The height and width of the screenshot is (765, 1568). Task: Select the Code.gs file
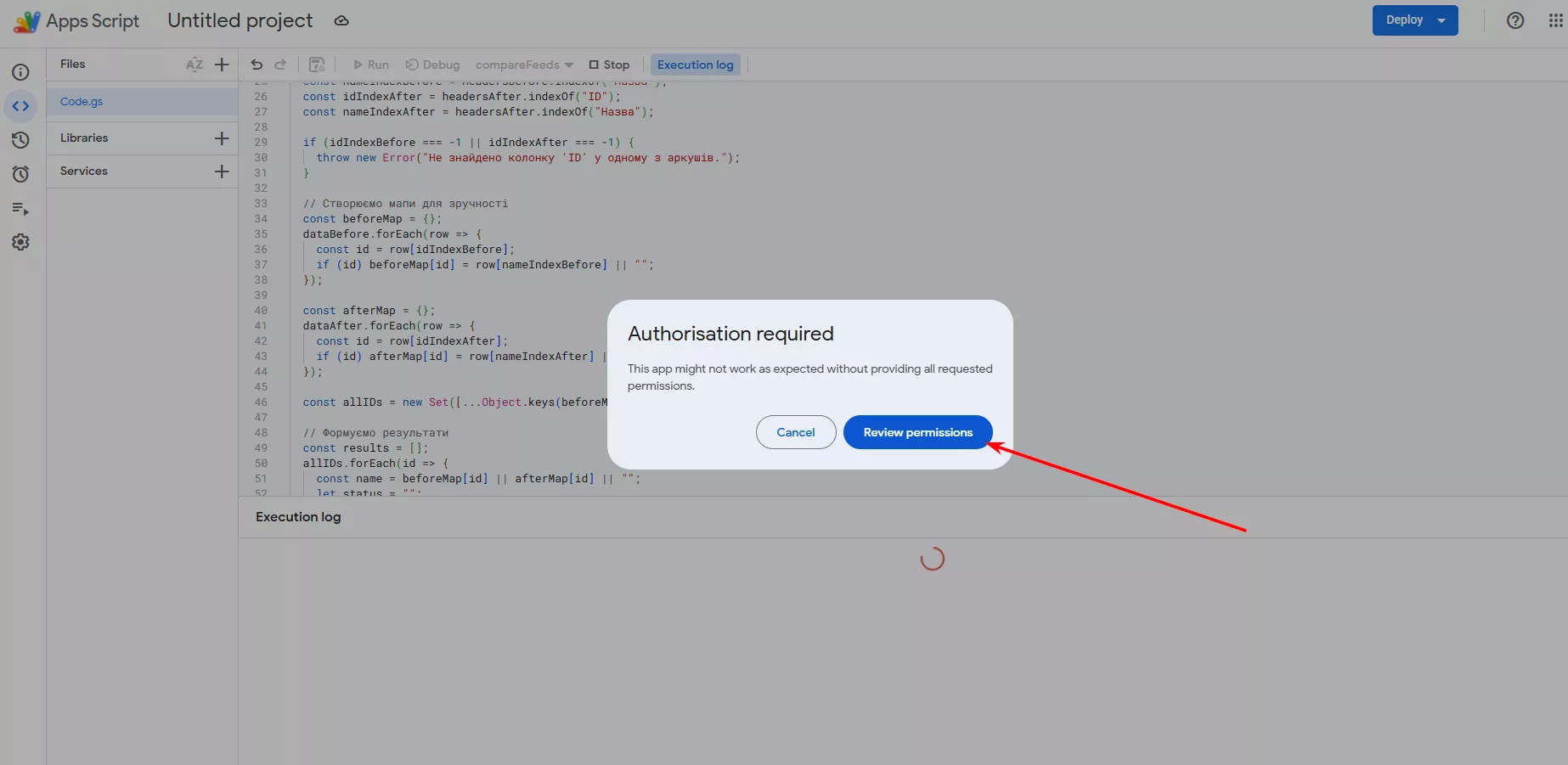[82, 101]
